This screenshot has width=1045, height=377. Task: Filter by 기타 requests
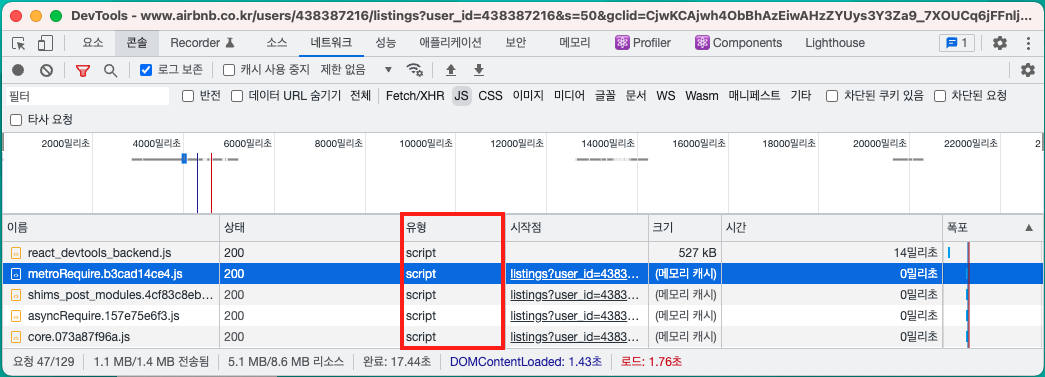(x=800, y=96)
